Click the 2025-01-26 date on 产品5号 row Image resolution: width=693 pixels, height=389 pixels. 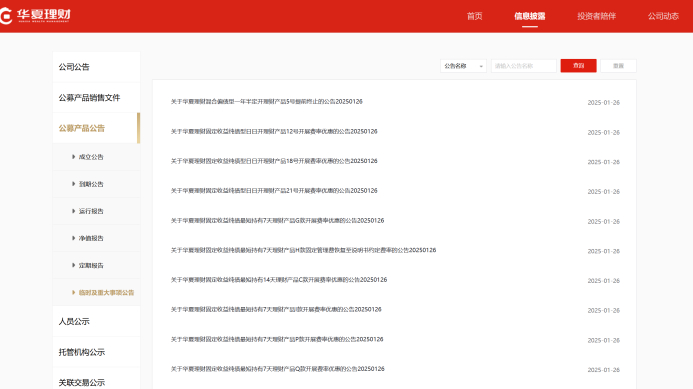click(604, 103)
